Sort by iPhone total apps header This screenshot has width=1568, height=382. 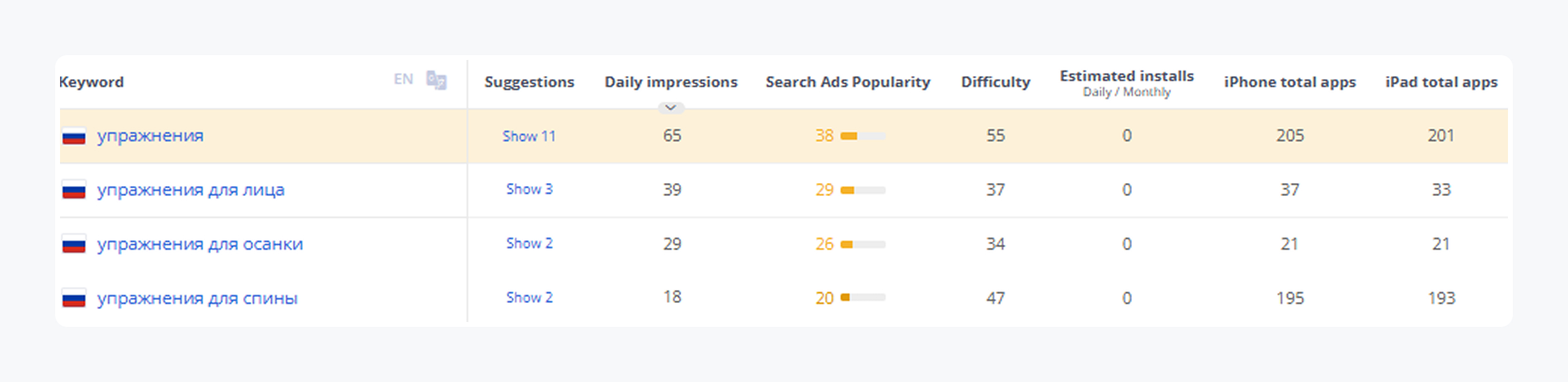click(x=1290, y=82)
